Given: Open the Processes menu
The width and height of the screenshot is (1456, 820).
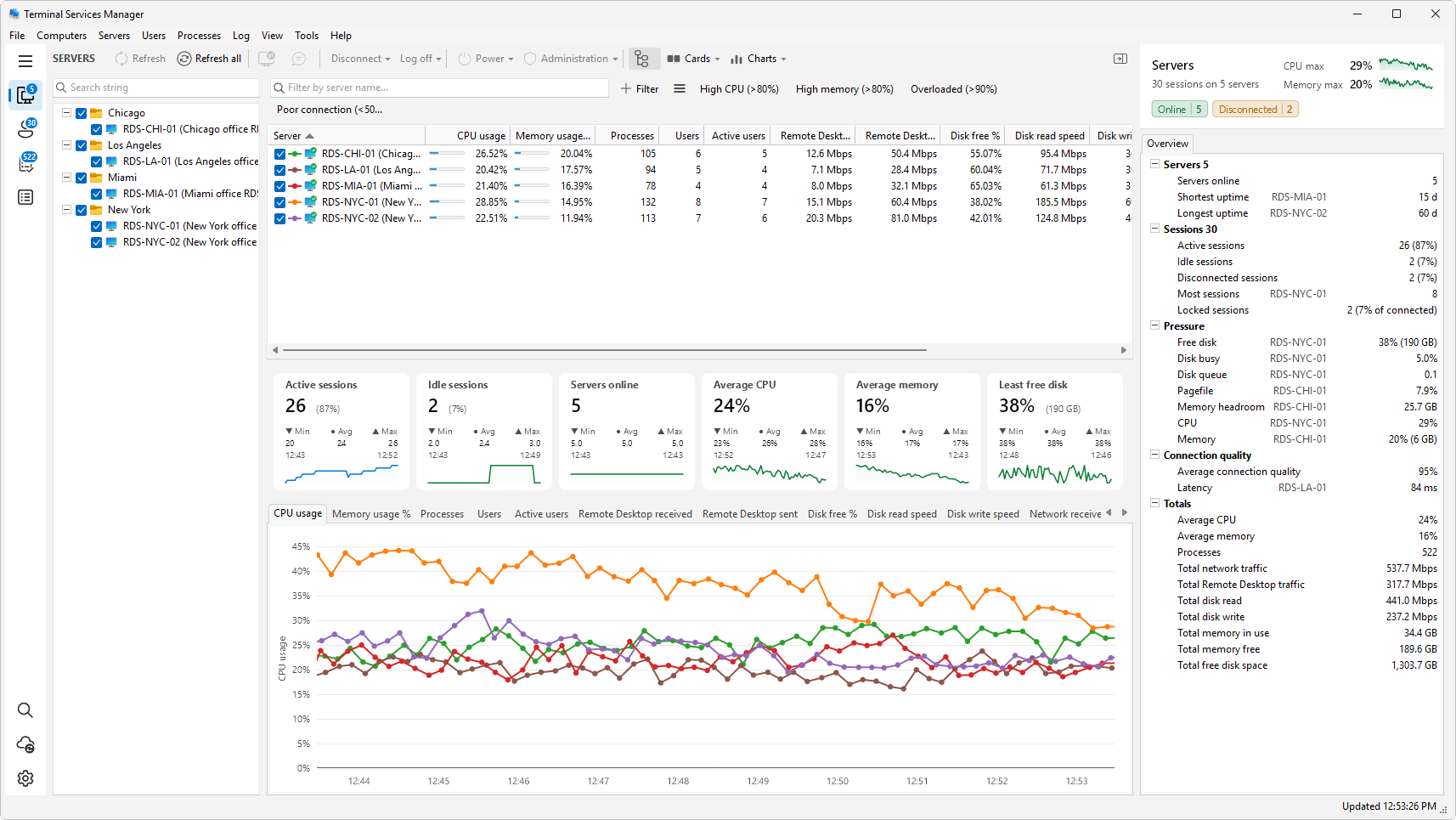Looking at the screenshot, I should (x=199, y=36).
